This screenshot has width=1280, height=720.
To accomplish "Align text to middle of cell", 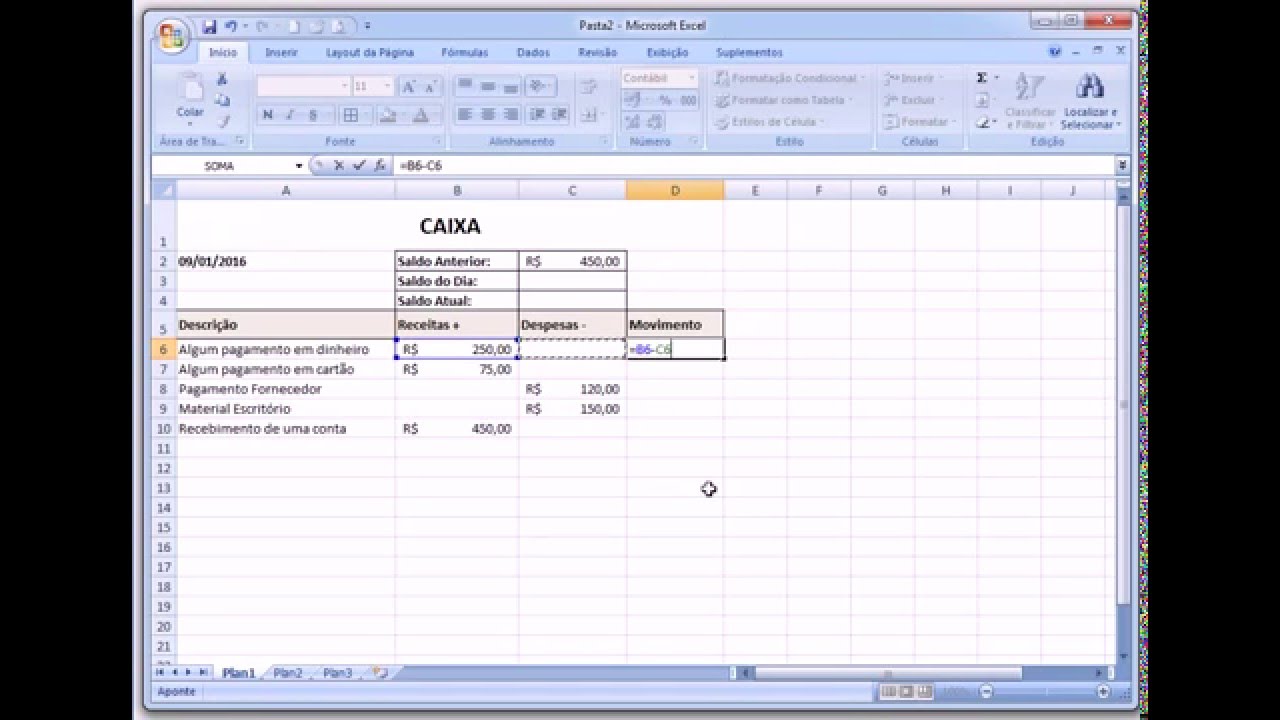I will [488, 87].
